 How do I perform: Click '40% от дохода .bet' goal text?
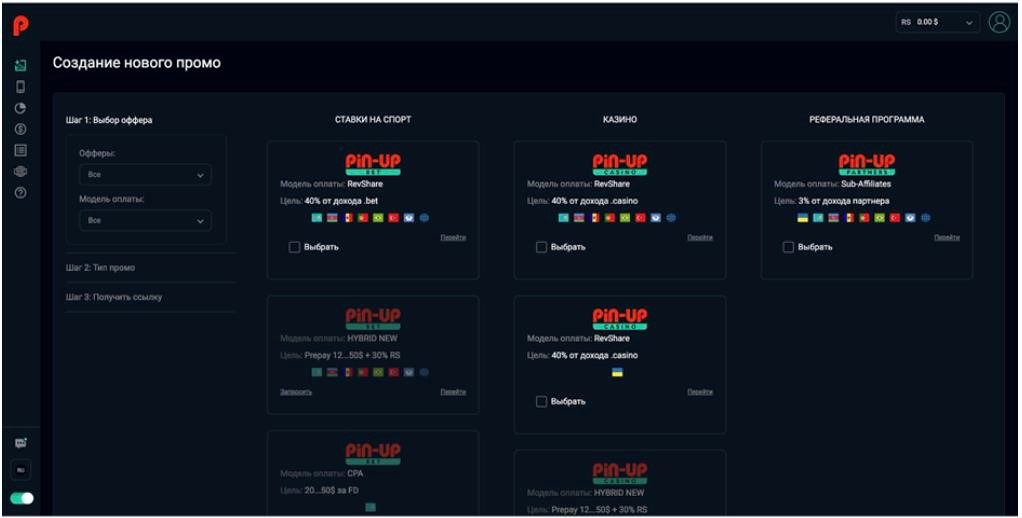point(342,201)
